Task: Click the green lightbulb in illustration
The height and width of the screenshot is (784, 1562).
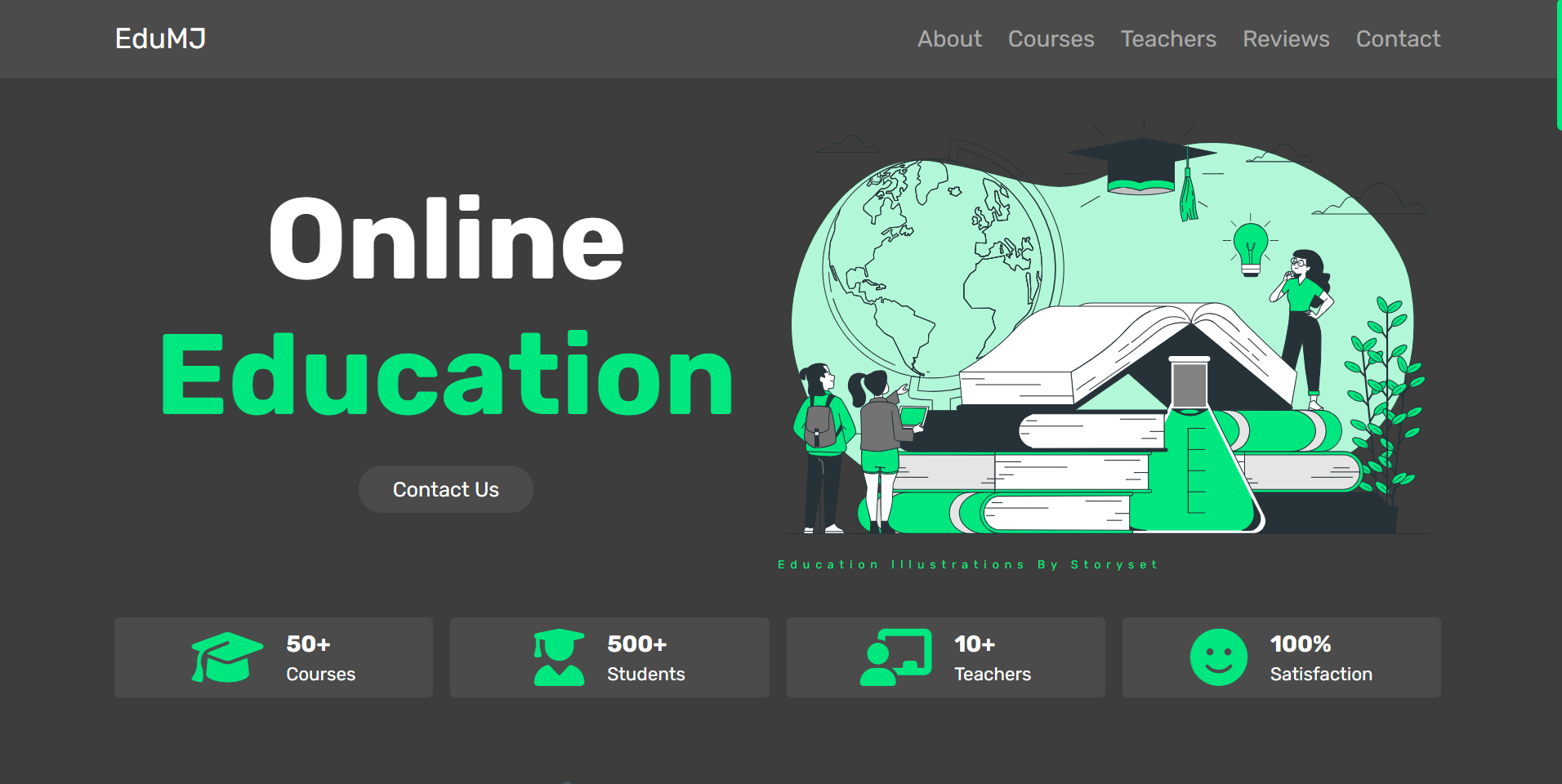Action: coord(1250,248)
